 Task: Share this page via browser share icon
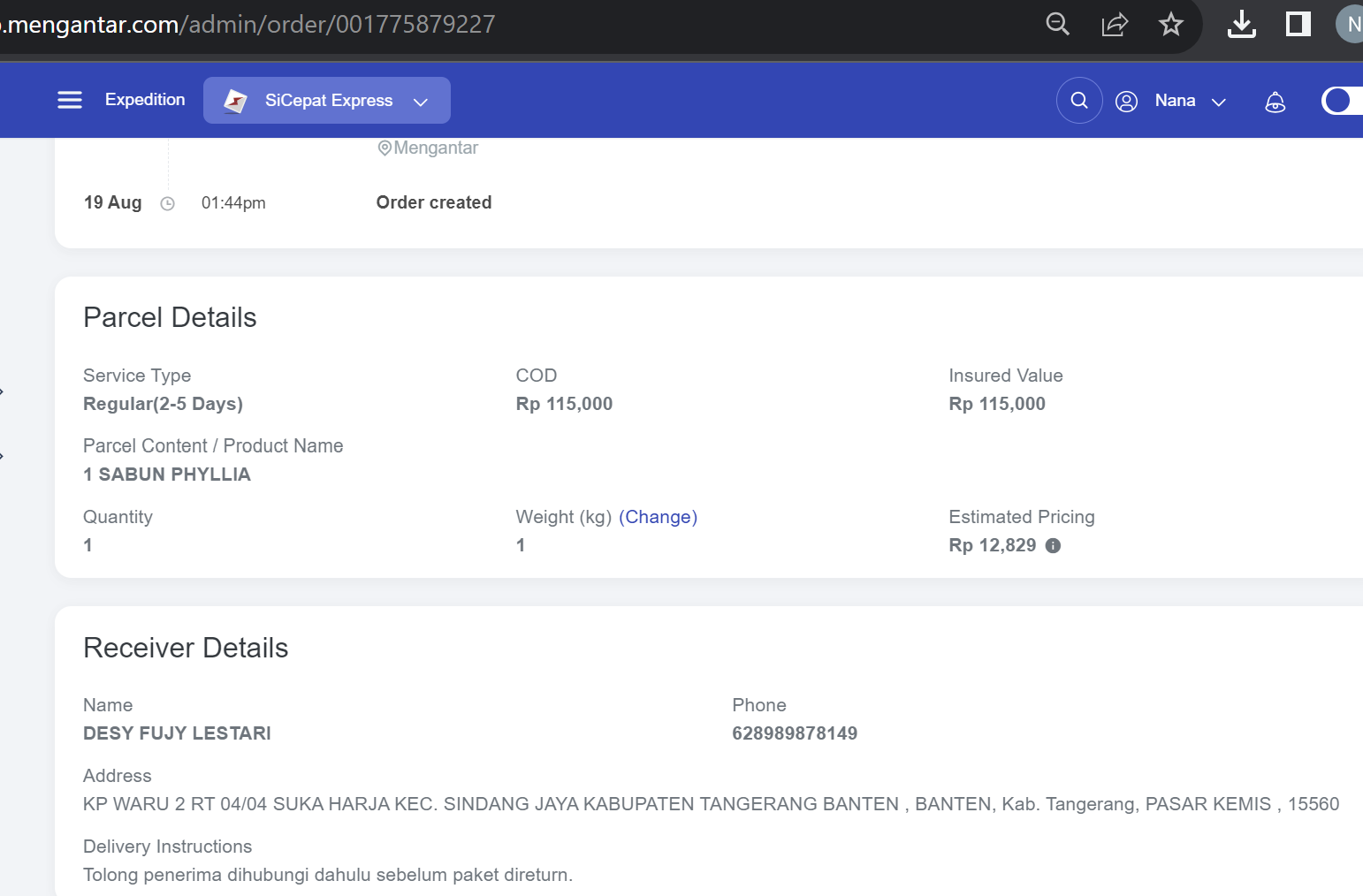point(1115,24)
